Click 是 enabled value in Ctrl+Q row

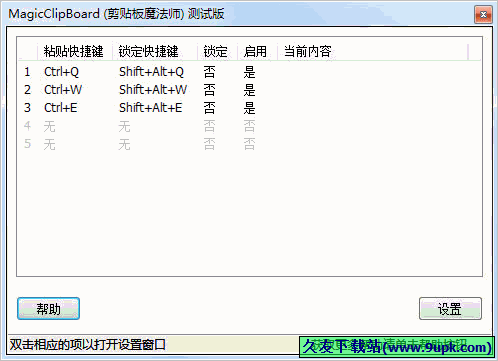(x=249, y=72)
